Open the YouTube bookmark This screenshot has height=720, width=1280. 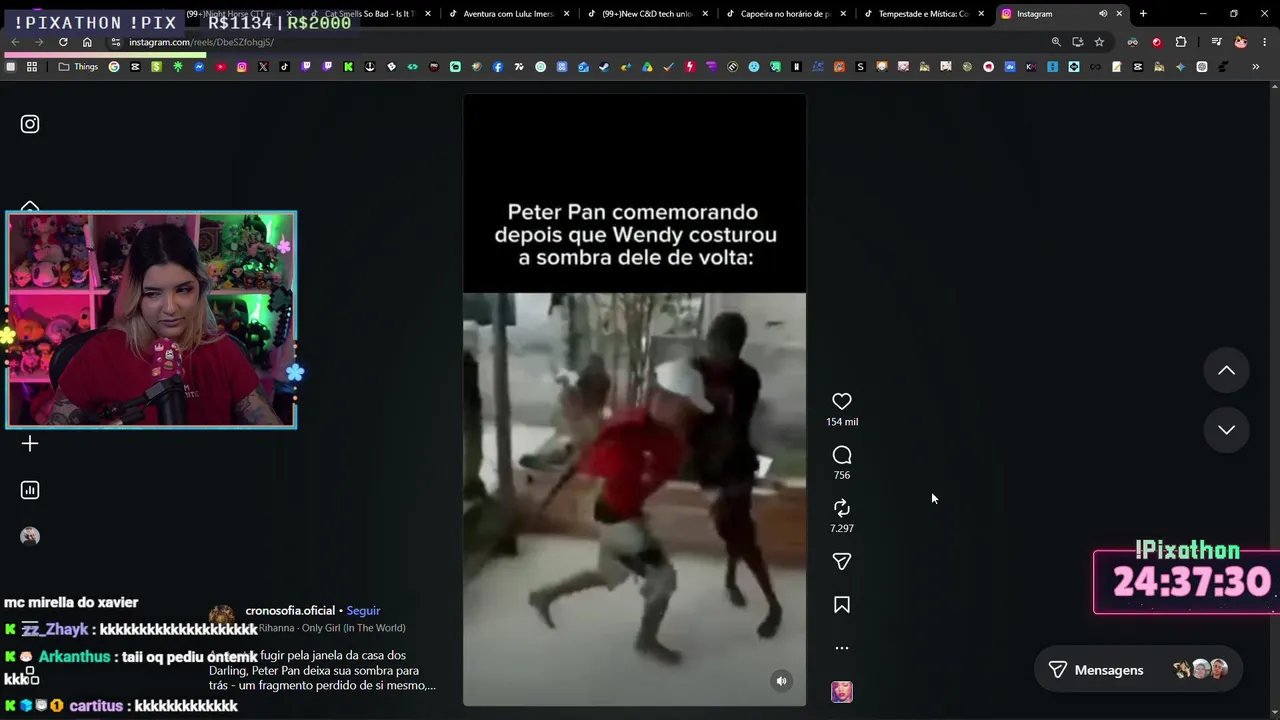[x=220, y=67]
